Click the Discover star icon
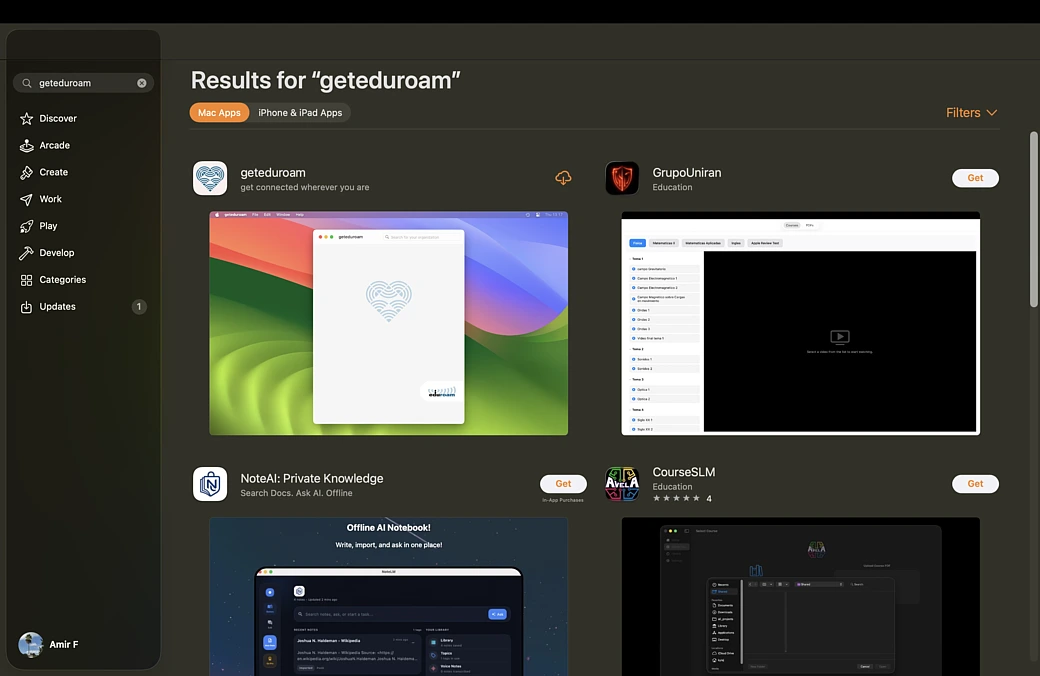Image resolution: width=1040 pixels, height=676 pixels. click(x=27, y=119)
